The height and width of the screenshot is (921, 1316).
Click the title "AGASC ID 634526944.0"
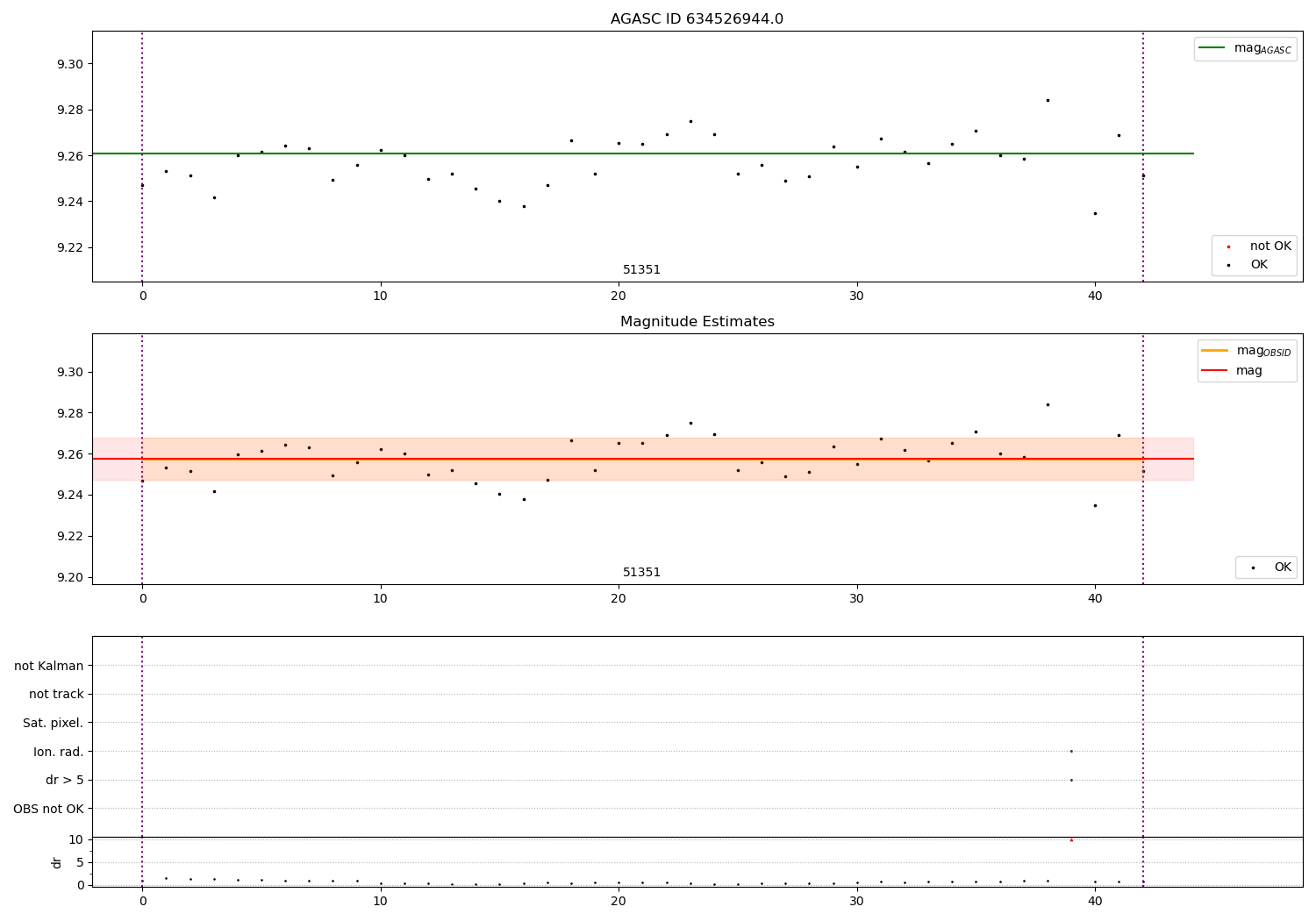697,19
